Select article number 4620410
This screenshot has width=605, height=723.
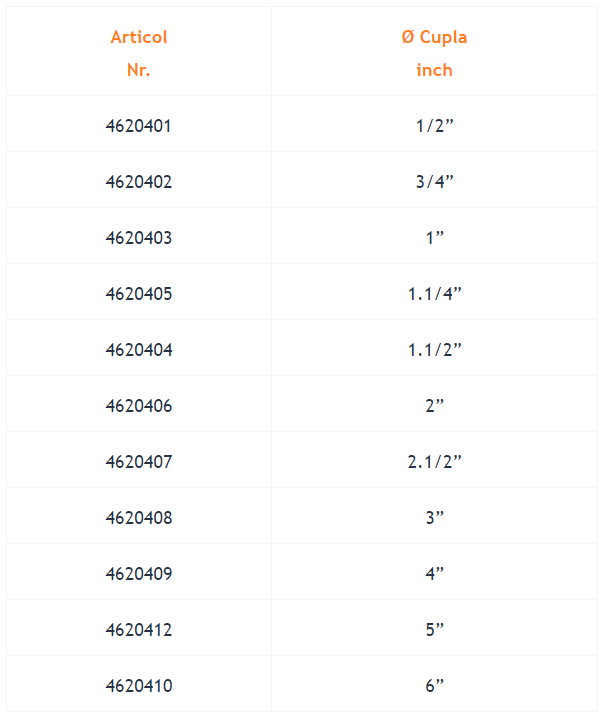[x=139, y=686]
